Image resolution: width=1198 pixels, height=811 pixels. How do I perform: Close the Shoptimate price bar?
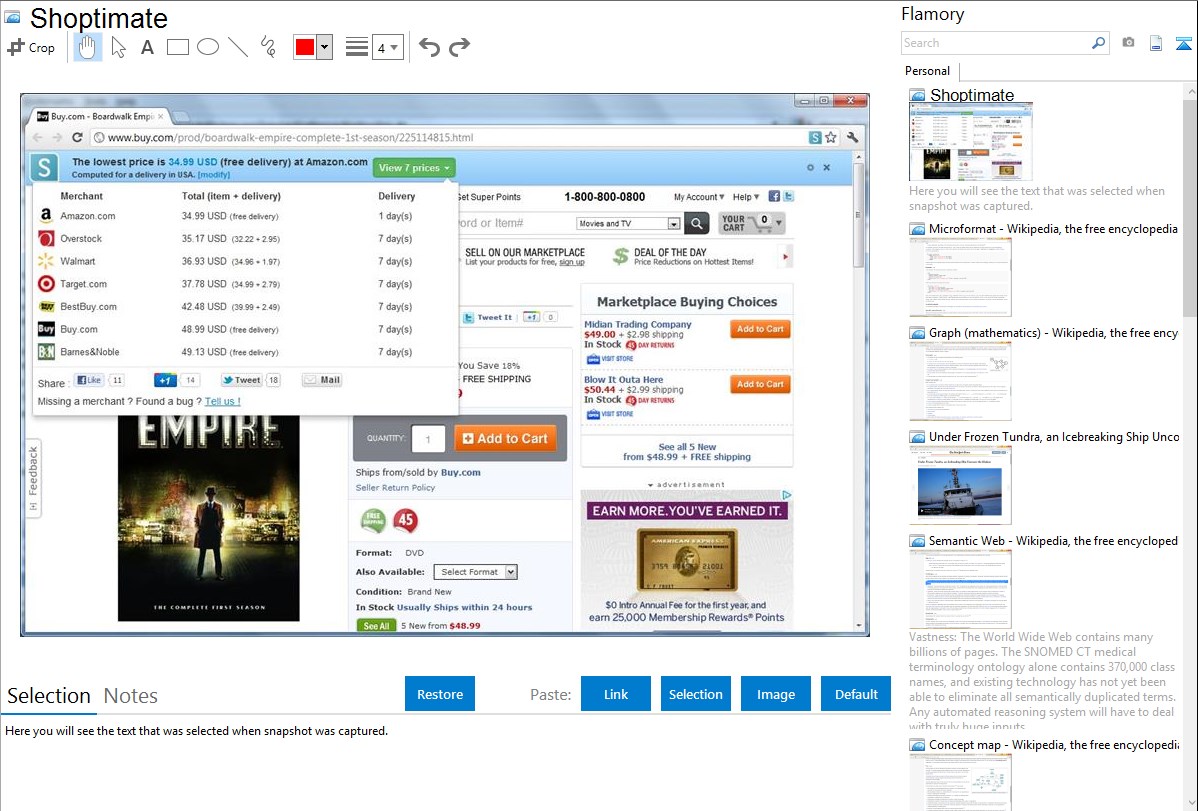pos(827,167)
